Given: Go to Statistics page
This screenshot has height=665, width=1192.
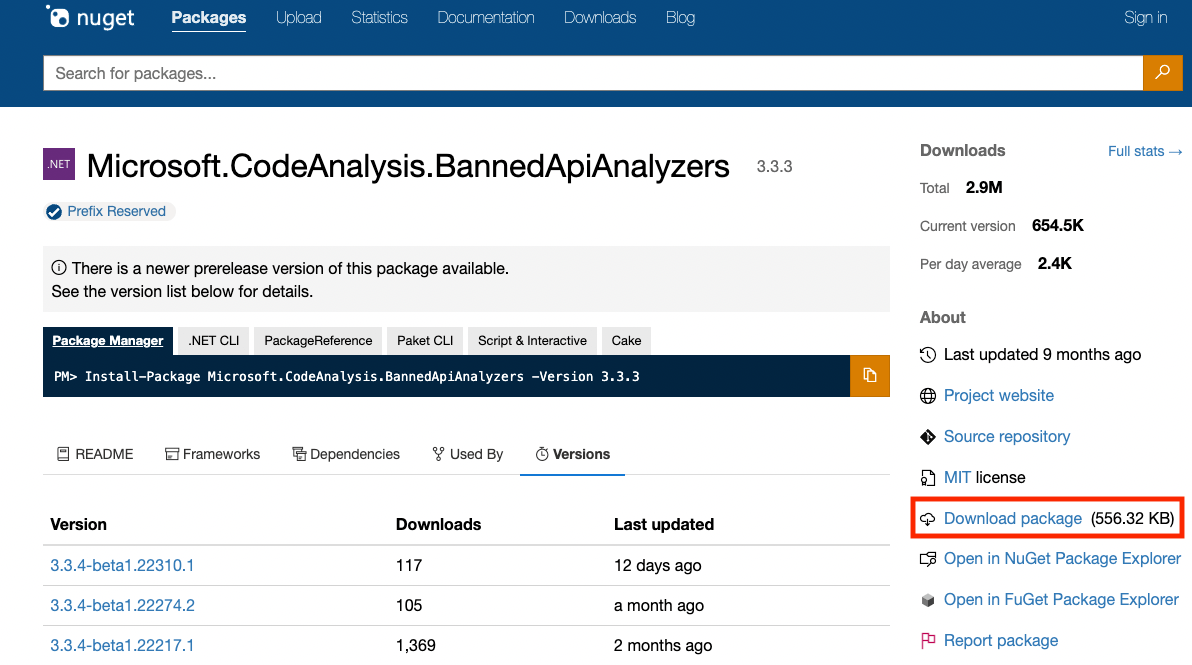Looking at the screenshot, I should [x=379, y=17].
